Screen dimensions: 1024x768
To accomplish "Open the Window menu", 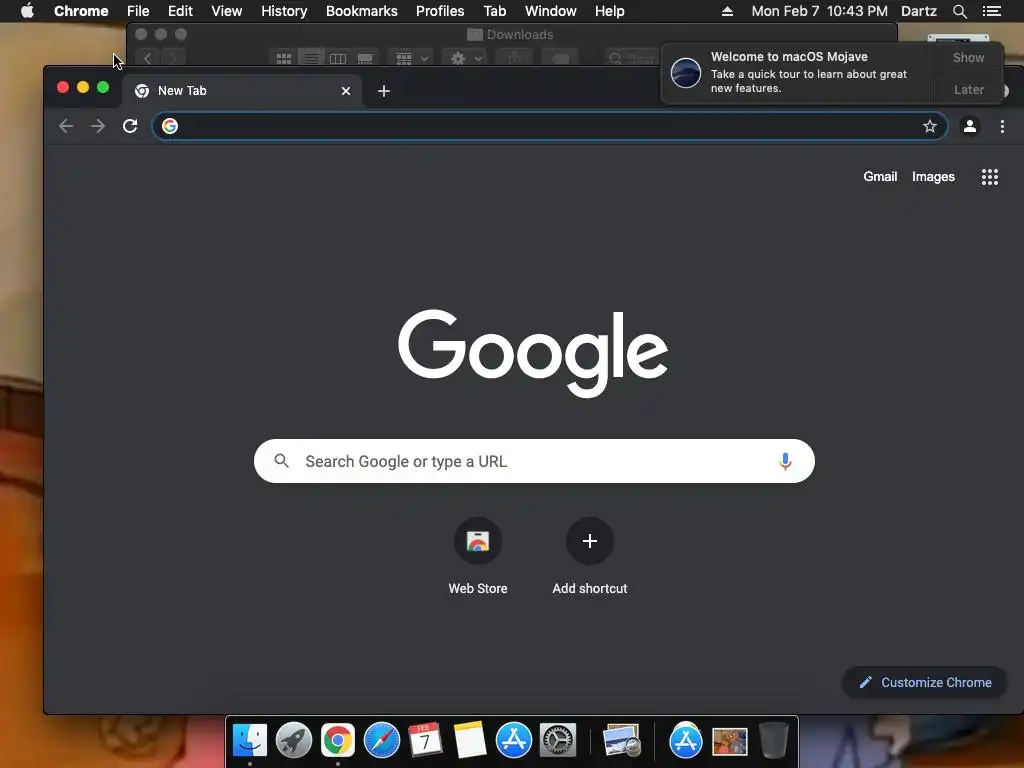I will (x=551, y=11).
